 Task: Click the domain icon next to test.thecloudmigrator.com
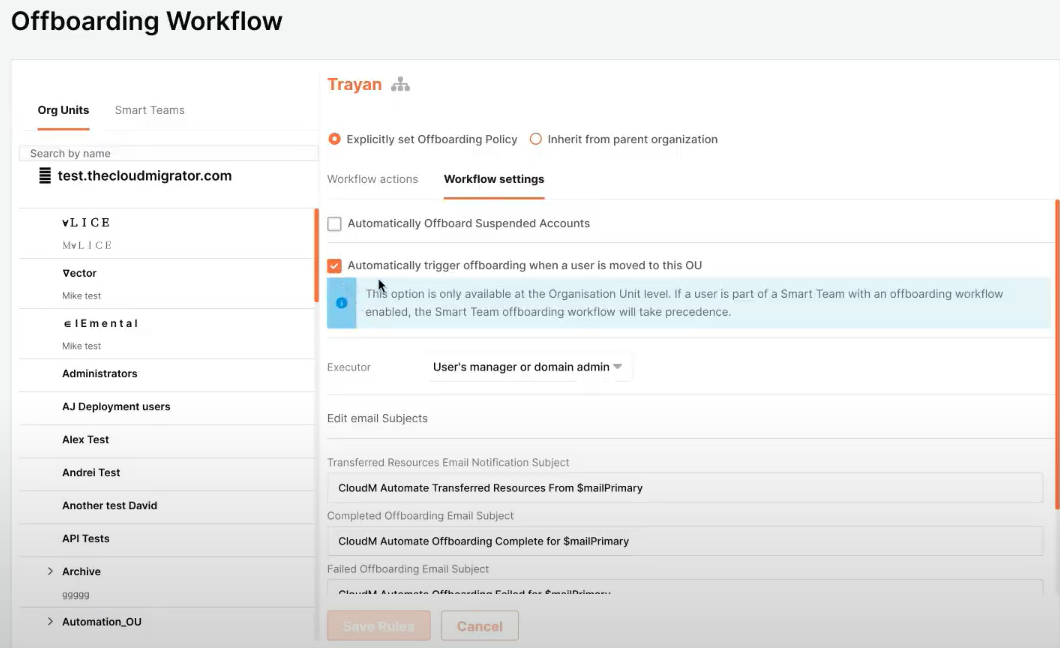click(44, 176)
